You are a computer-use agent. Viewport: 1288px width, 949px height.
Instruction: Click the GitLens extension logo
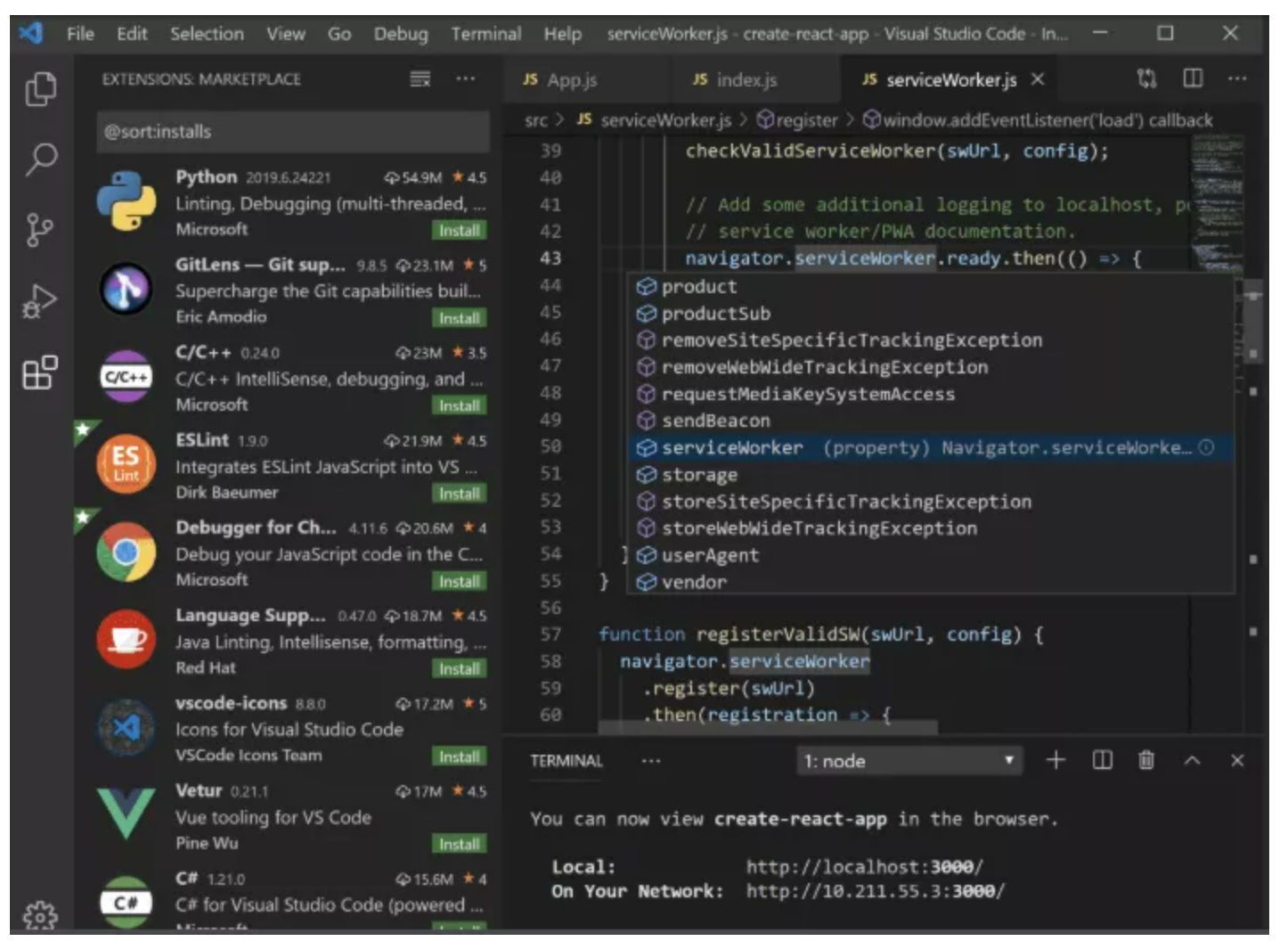[126, 289]
